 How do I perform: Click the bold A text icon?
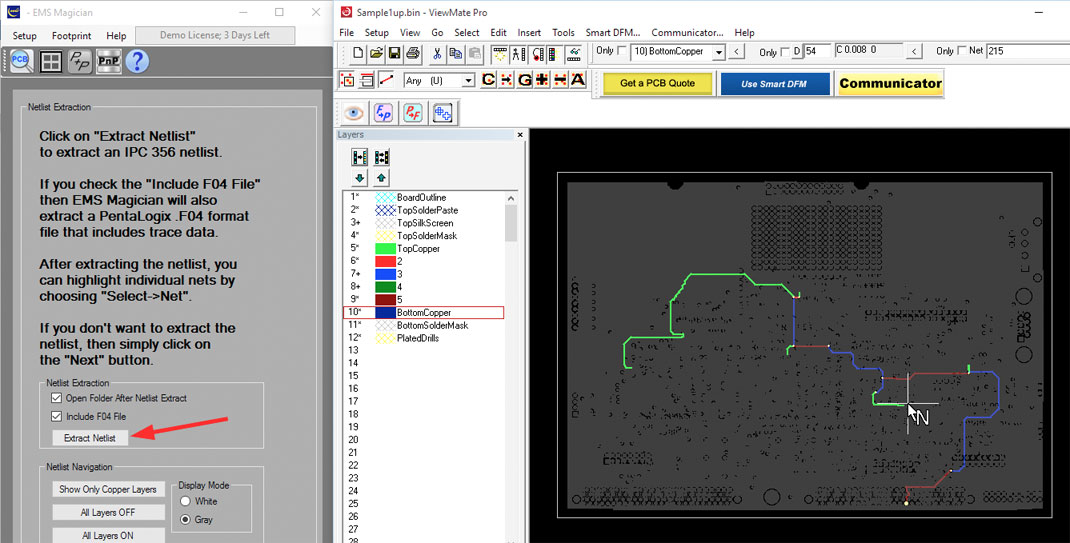[578, 80]
